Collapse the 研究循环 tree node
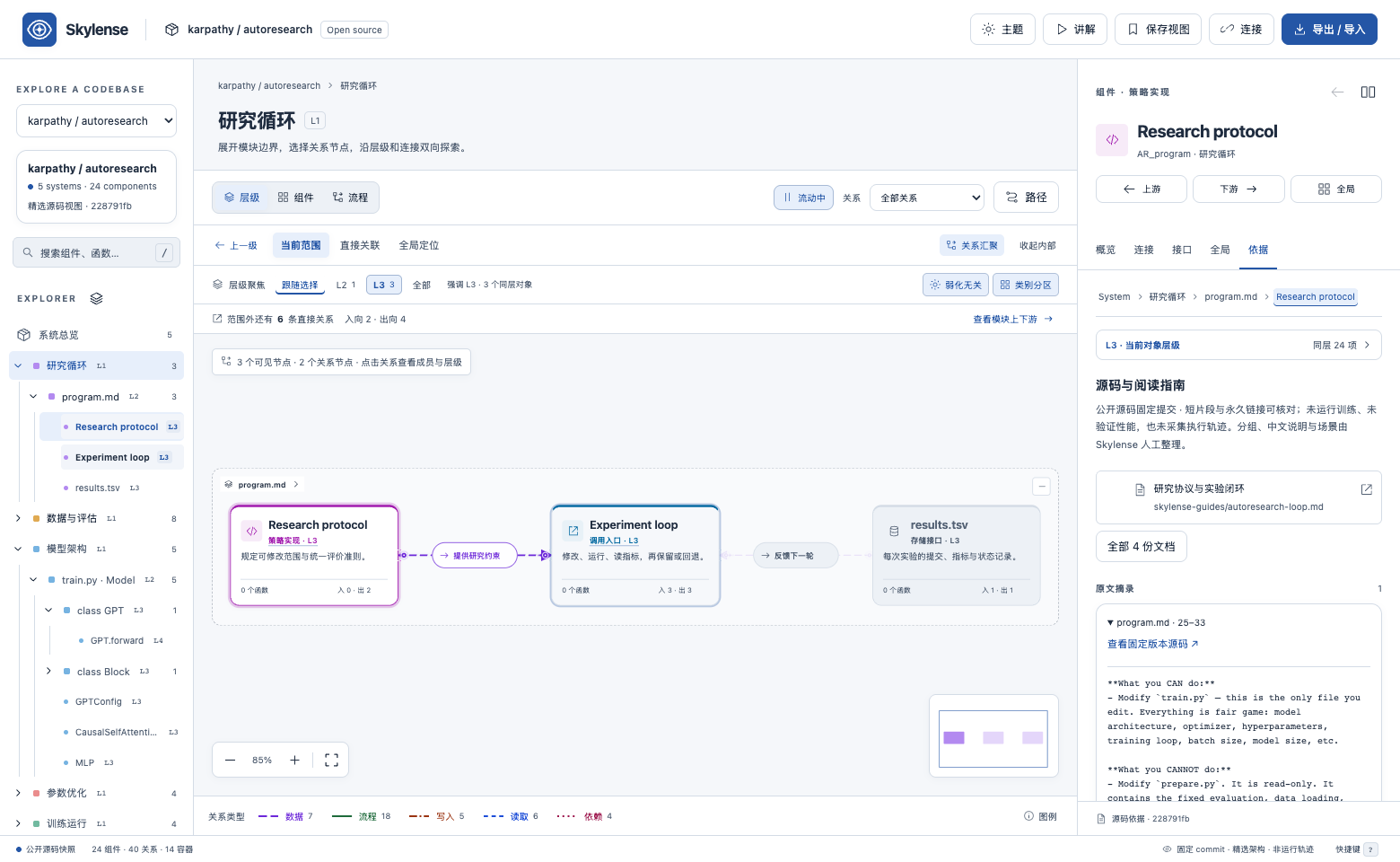 point(18,365)
